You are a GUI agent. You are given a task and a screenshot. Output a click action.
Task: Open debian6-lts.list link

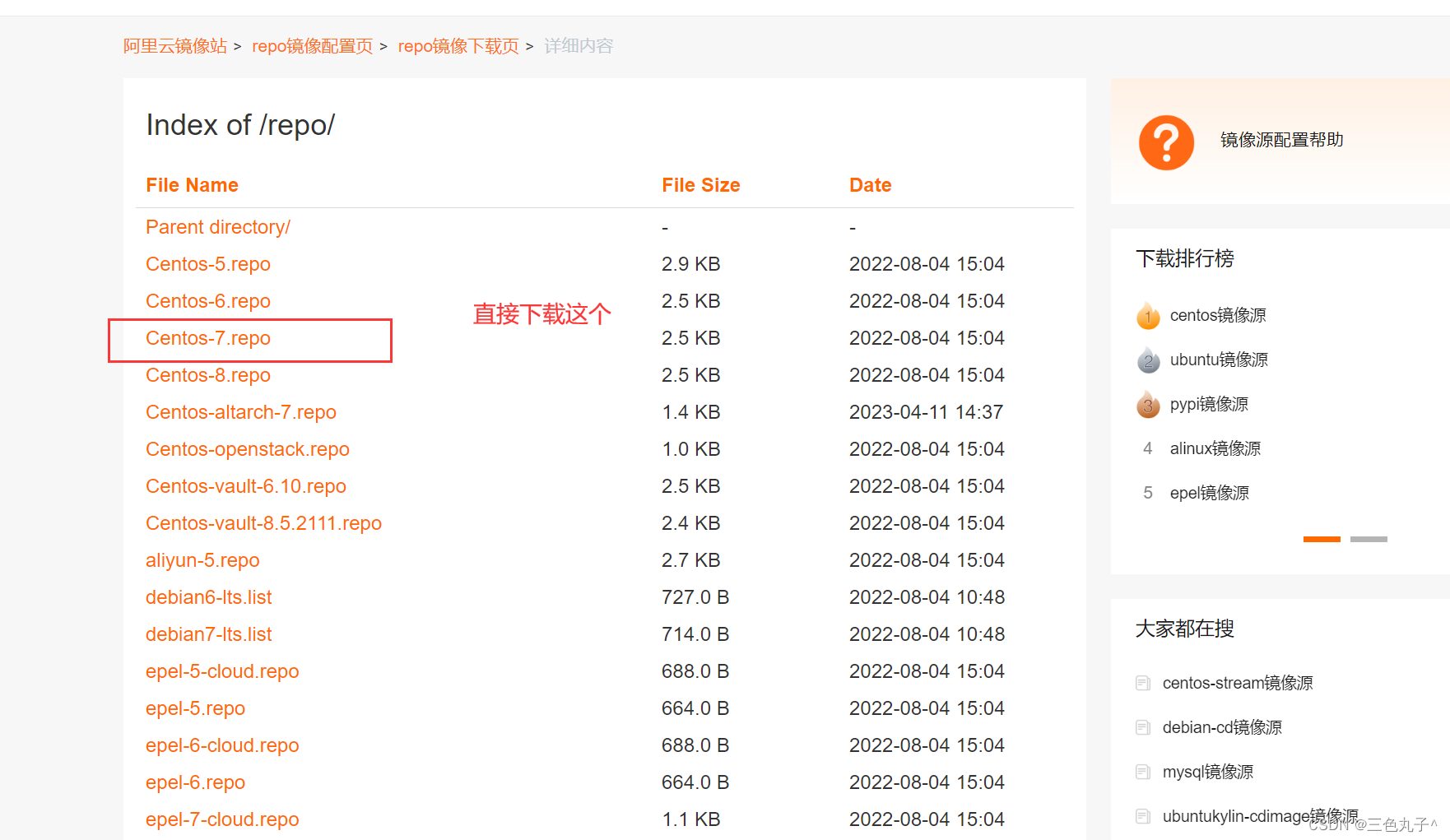[208, 597]
